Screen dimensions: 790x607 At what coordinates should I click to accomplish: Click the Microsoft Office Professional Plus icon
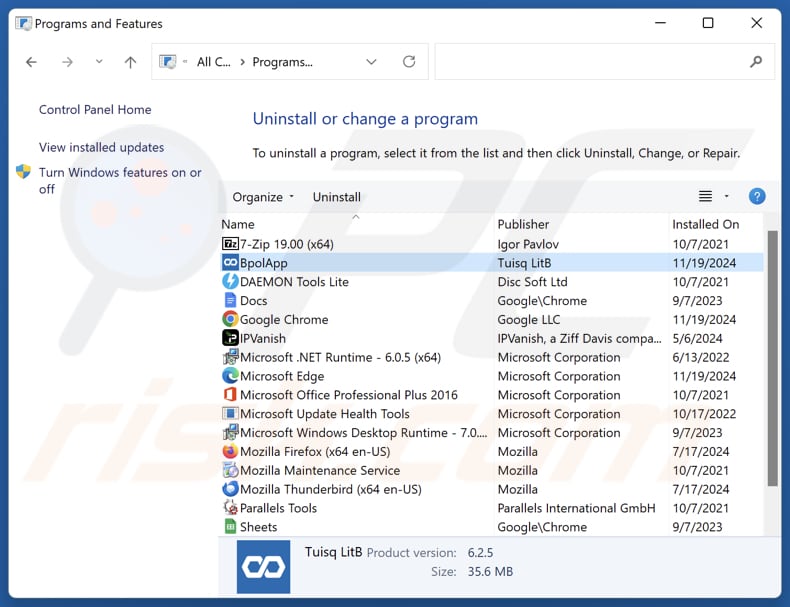230,394
